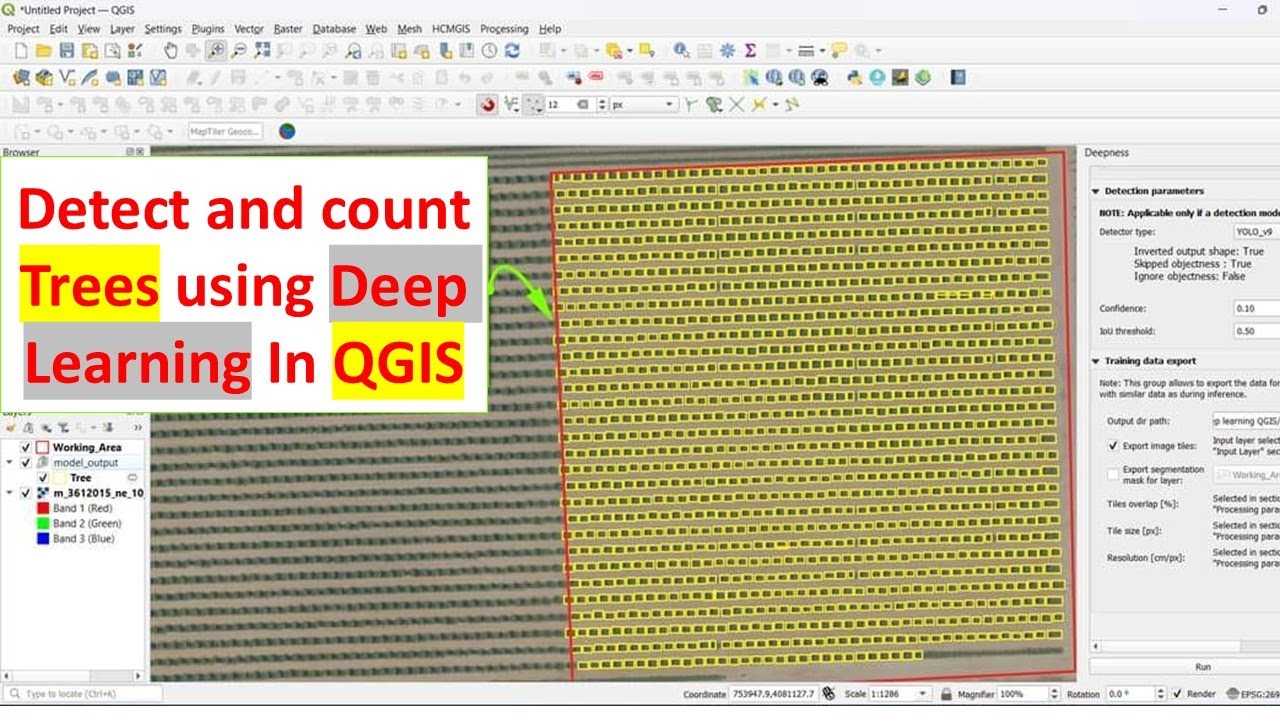Open the HCMGIS menu
This screenshot has height=720, width=1280.
451,29
